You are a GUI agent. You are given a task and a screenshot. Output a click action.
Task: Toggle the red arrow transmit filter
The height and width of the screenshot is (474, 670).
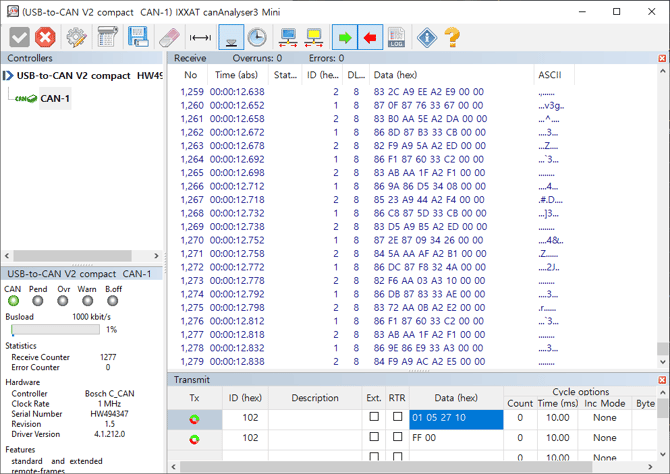click(372, 37)
